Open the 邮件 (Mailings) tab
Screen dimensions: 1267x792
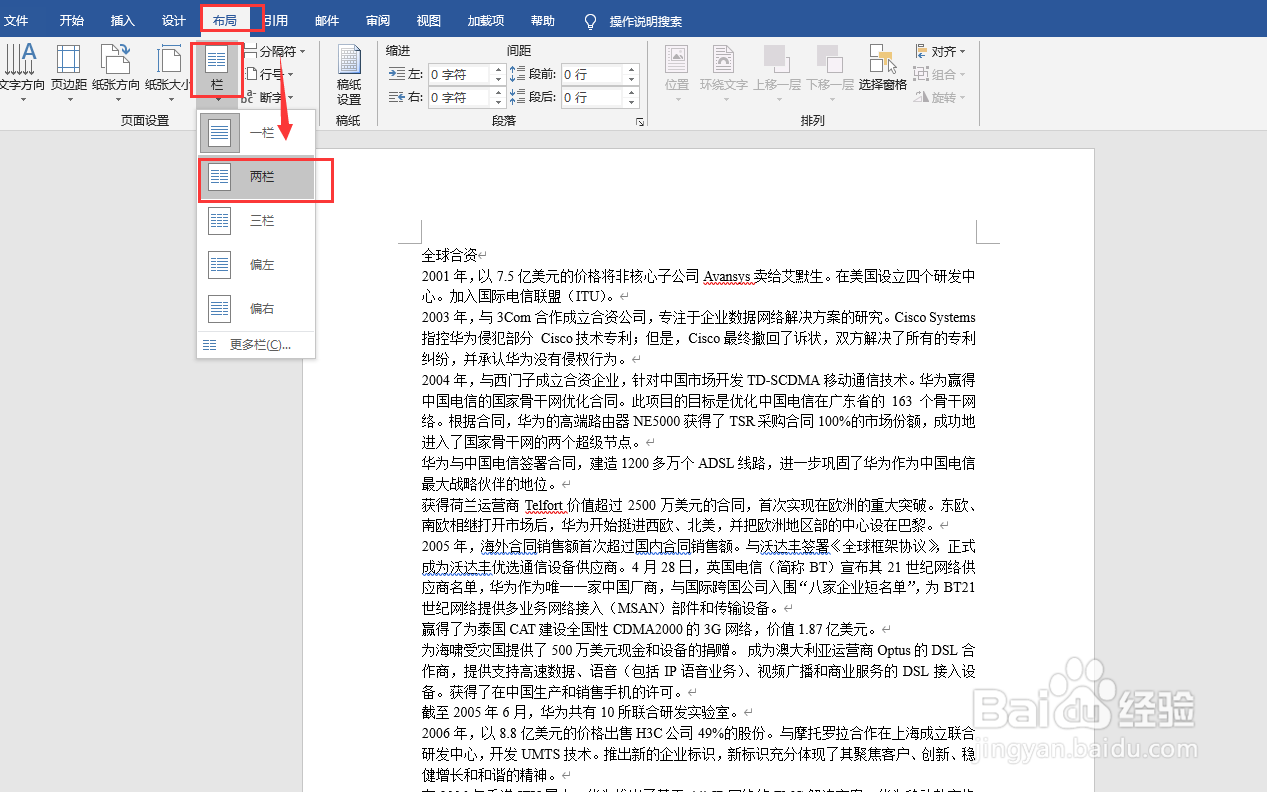click(x=327, y=21)
